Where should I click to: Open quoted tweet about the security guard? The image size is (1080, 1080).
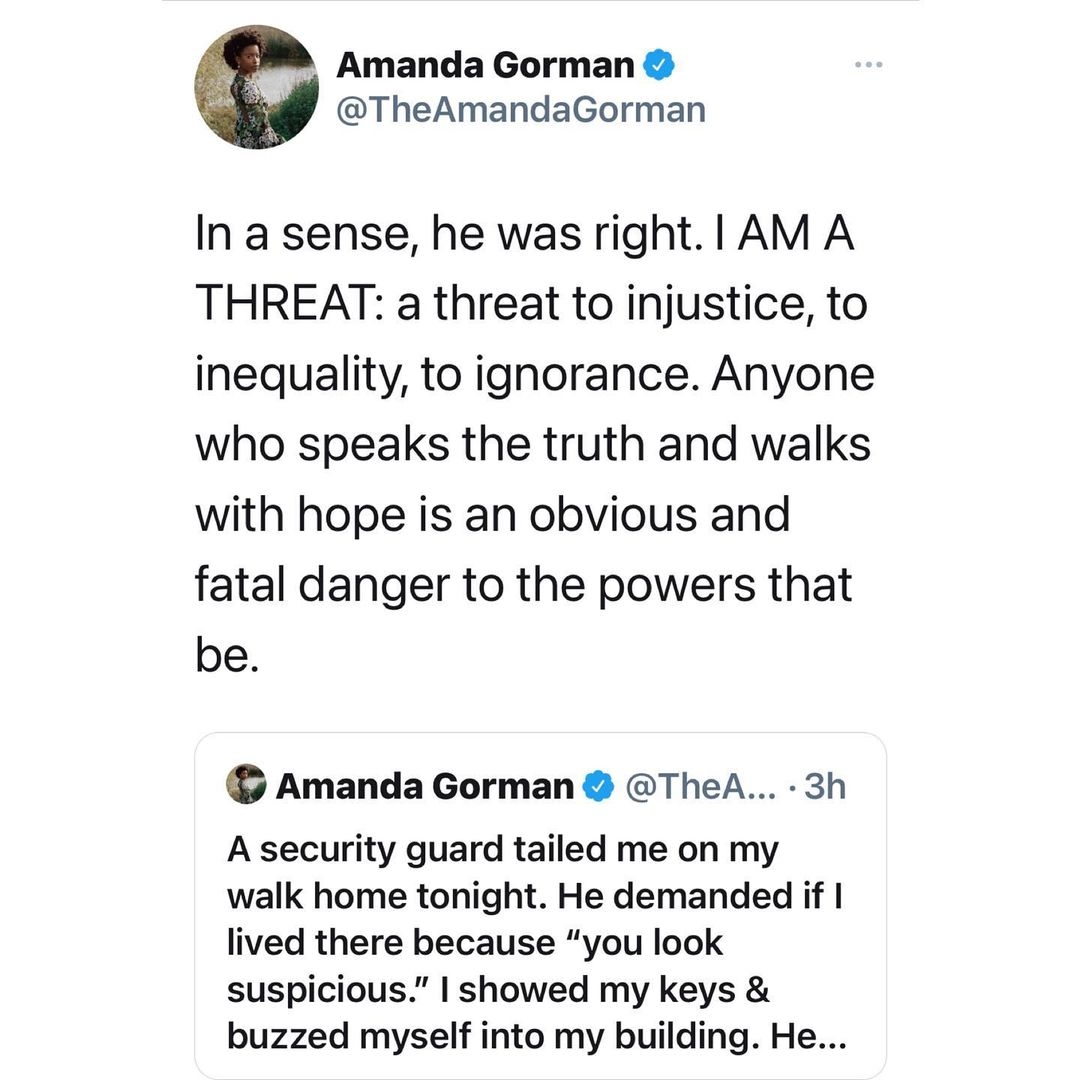[x=540, y=905]
